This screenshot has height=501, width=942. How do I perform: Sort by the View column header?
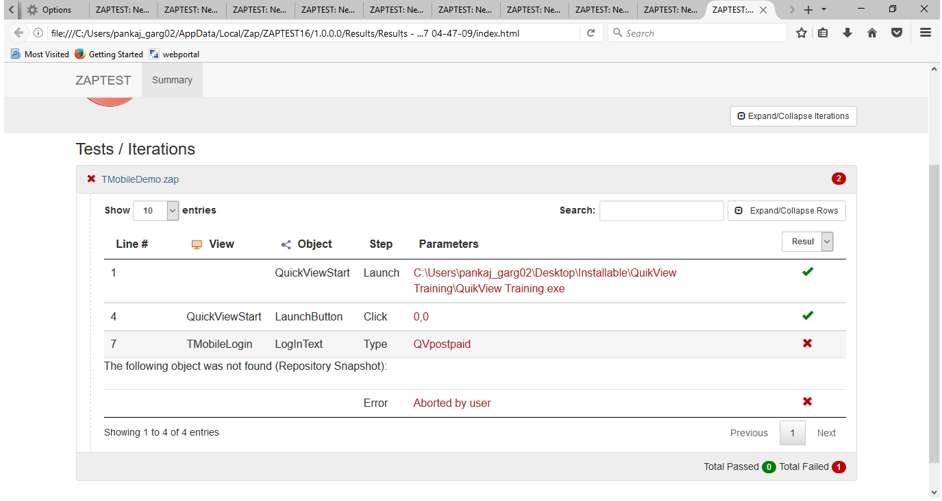tap(213, 244)
